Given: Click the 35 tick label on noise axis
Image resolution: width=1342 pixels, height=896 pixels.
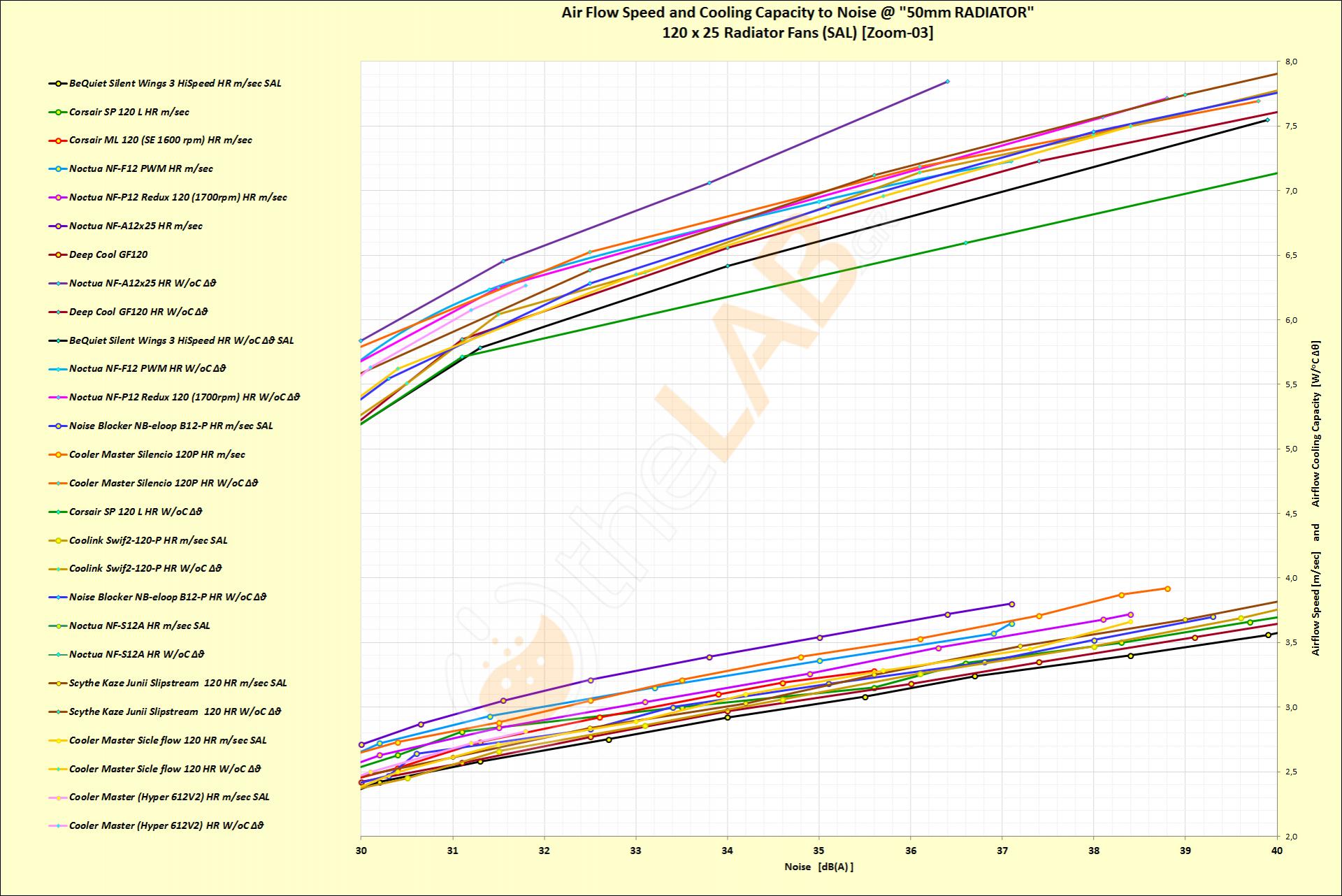Looking at the screenshot, I should [x=818, y=851].
